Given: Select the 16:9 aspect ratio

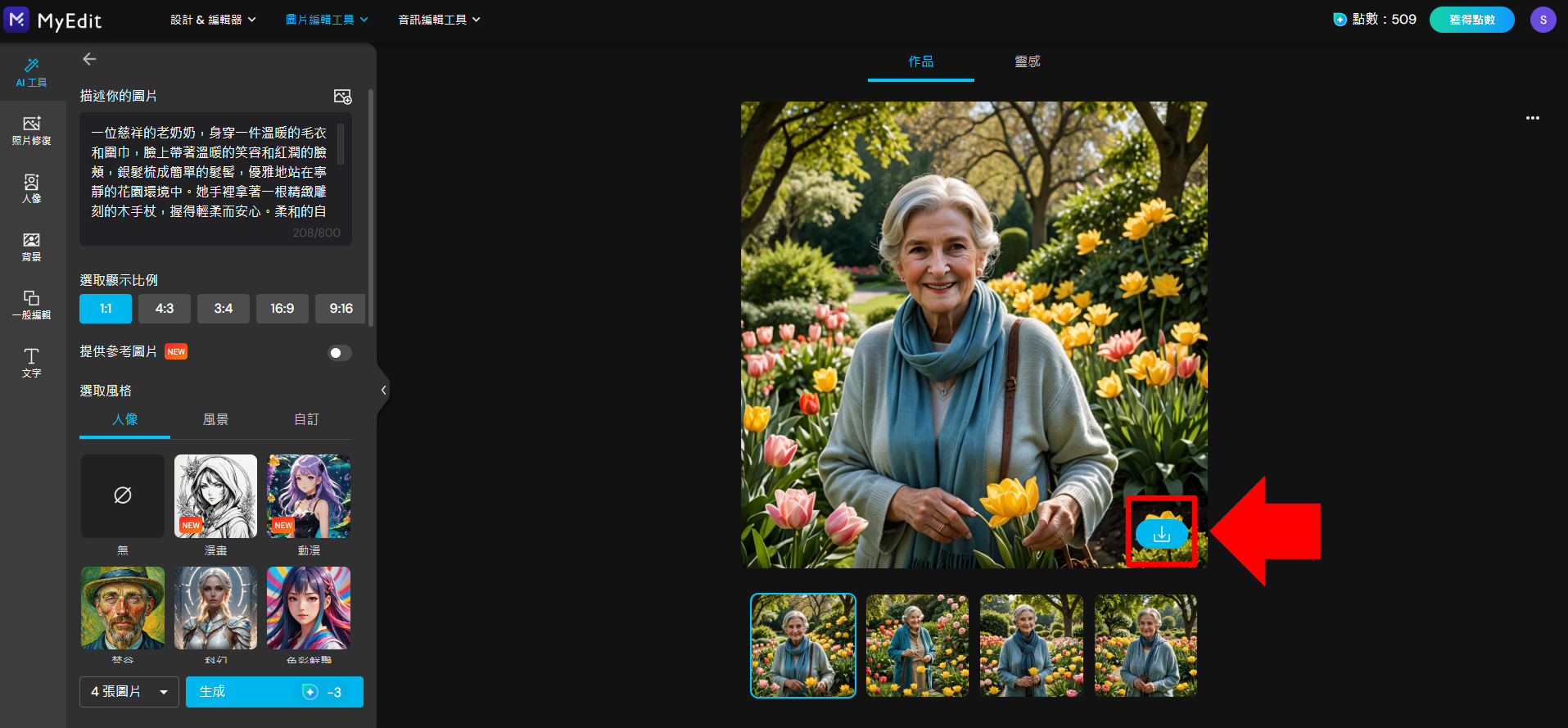Looking at the screenshot, I should point(282,309).
